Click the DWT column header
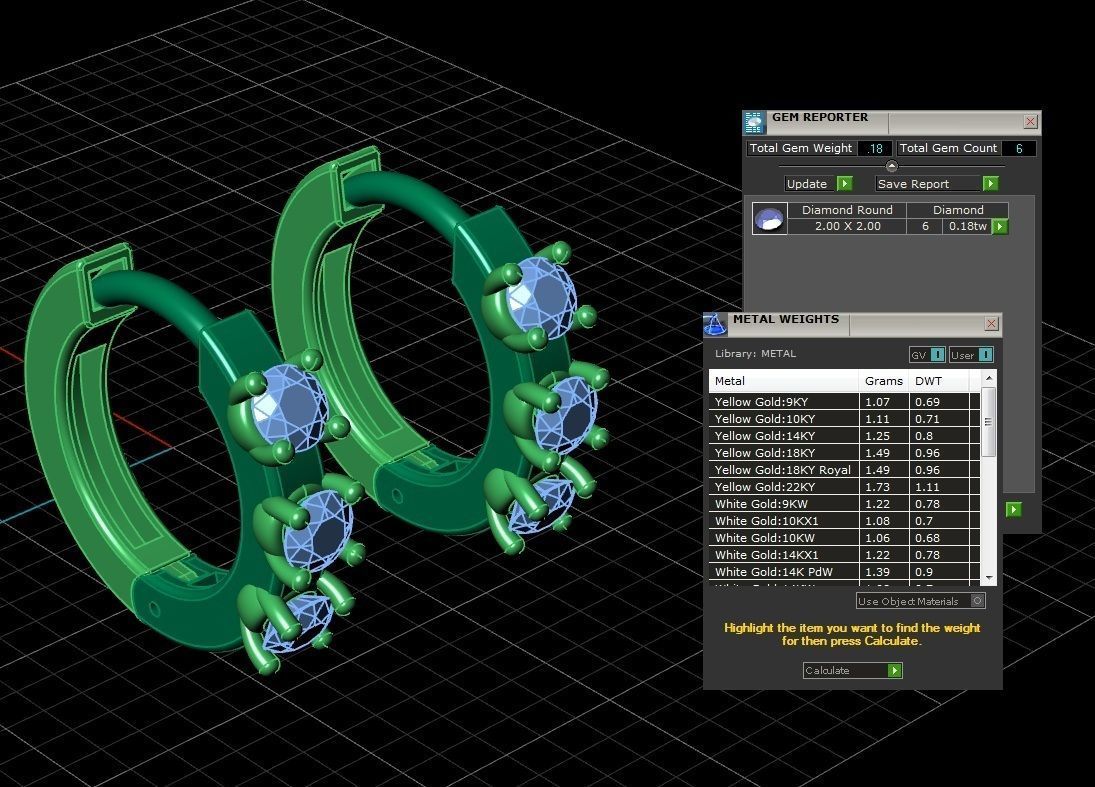Image resolution: width=1095 pixels, height=787 pixels. pyautogui.click(x=939, y=381)
